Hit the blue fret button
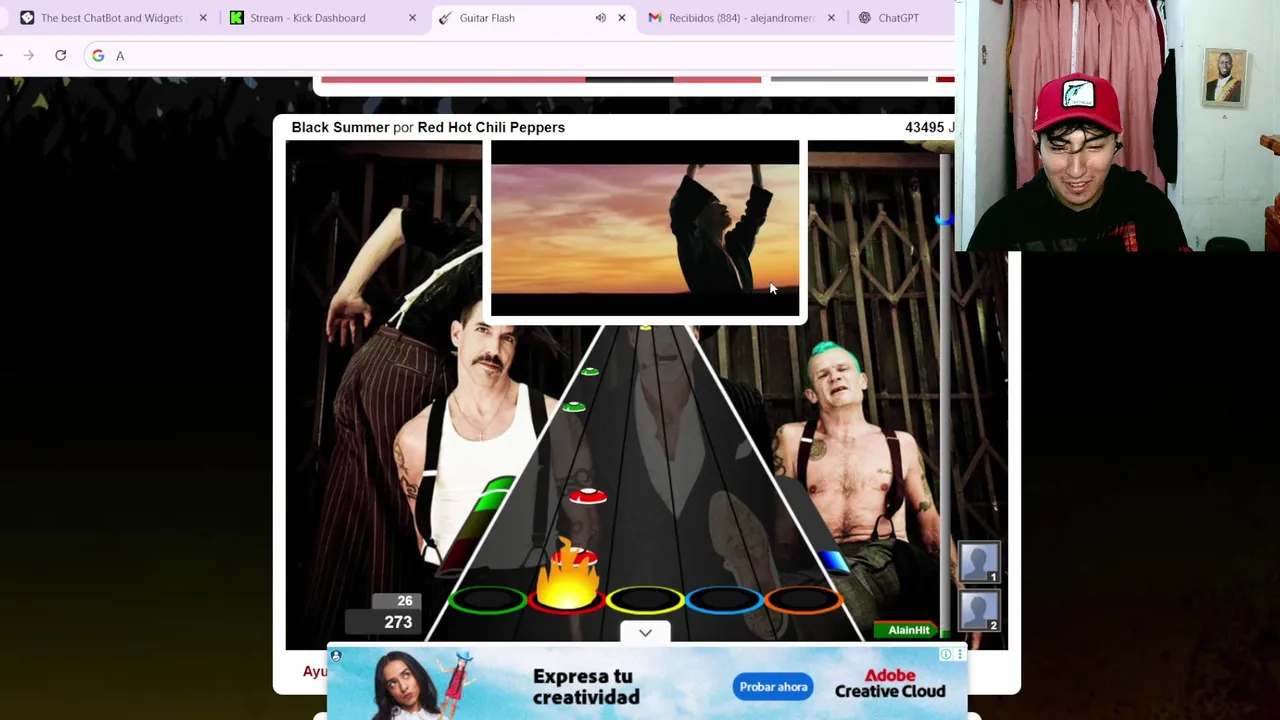The height and width of the screenshot is (720, 1280). click(724, 600)
